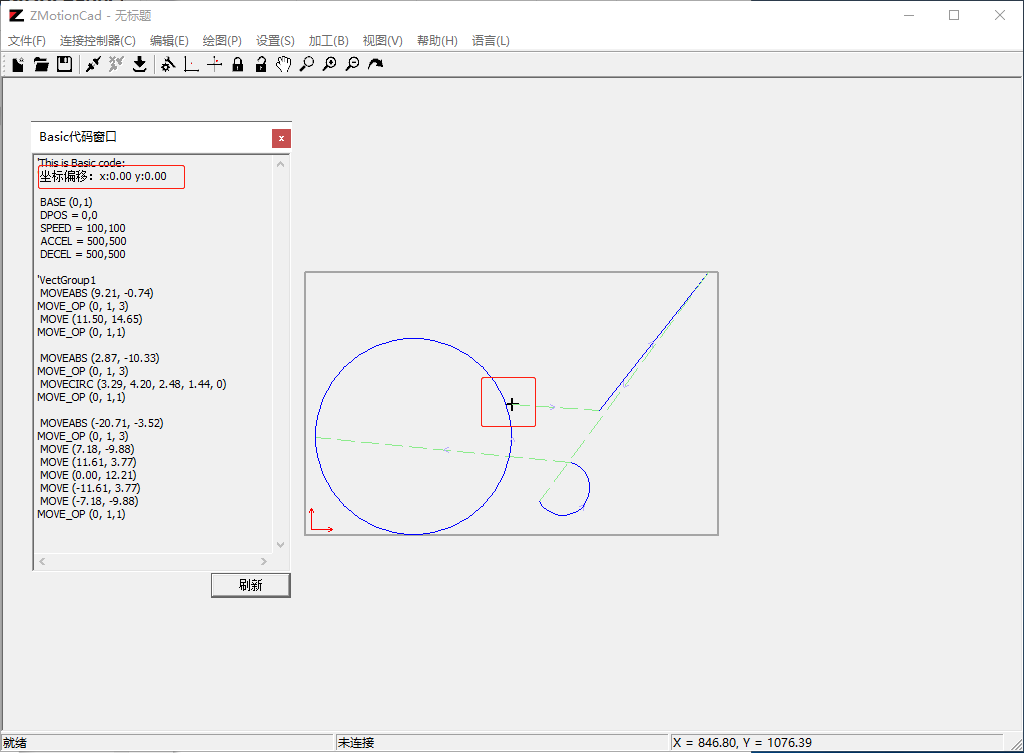Select the hand pan tool

tap(283, 64)
